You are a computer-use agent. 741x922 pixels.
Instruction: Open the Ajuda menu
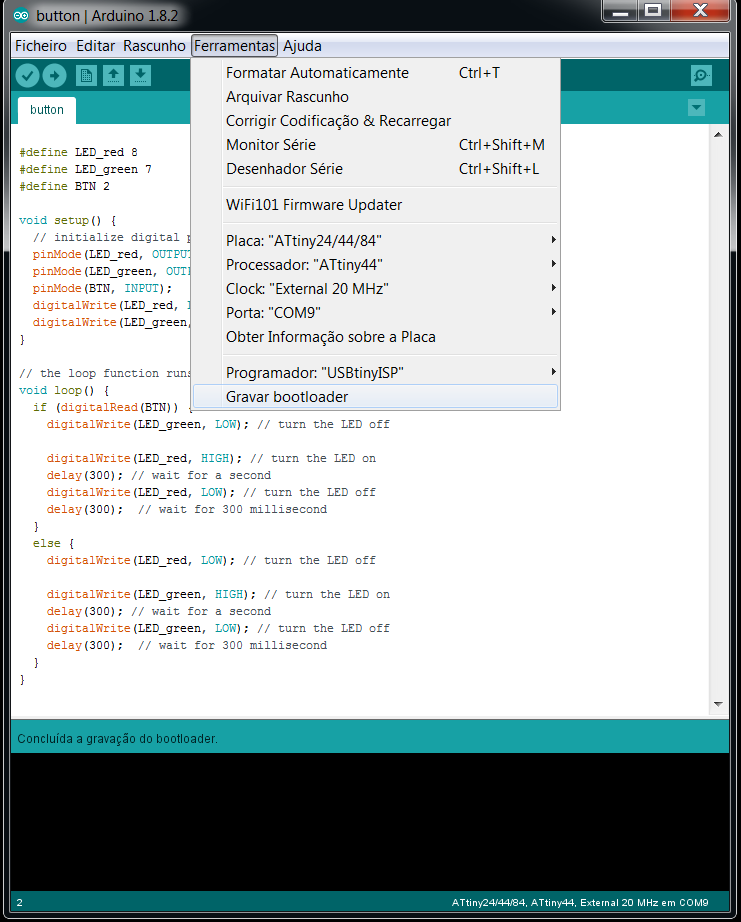(x=302, y=46)
